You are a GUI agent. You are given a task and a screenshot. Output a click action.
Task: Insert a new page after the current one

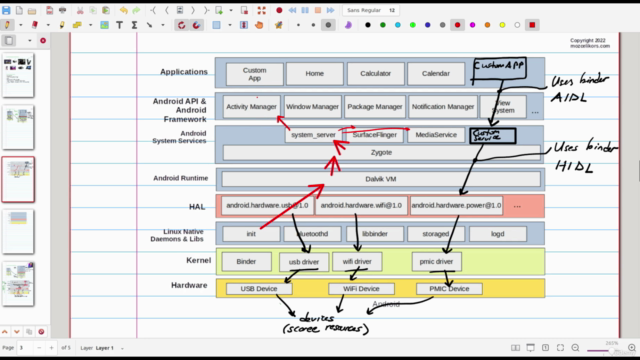point(219,10)
